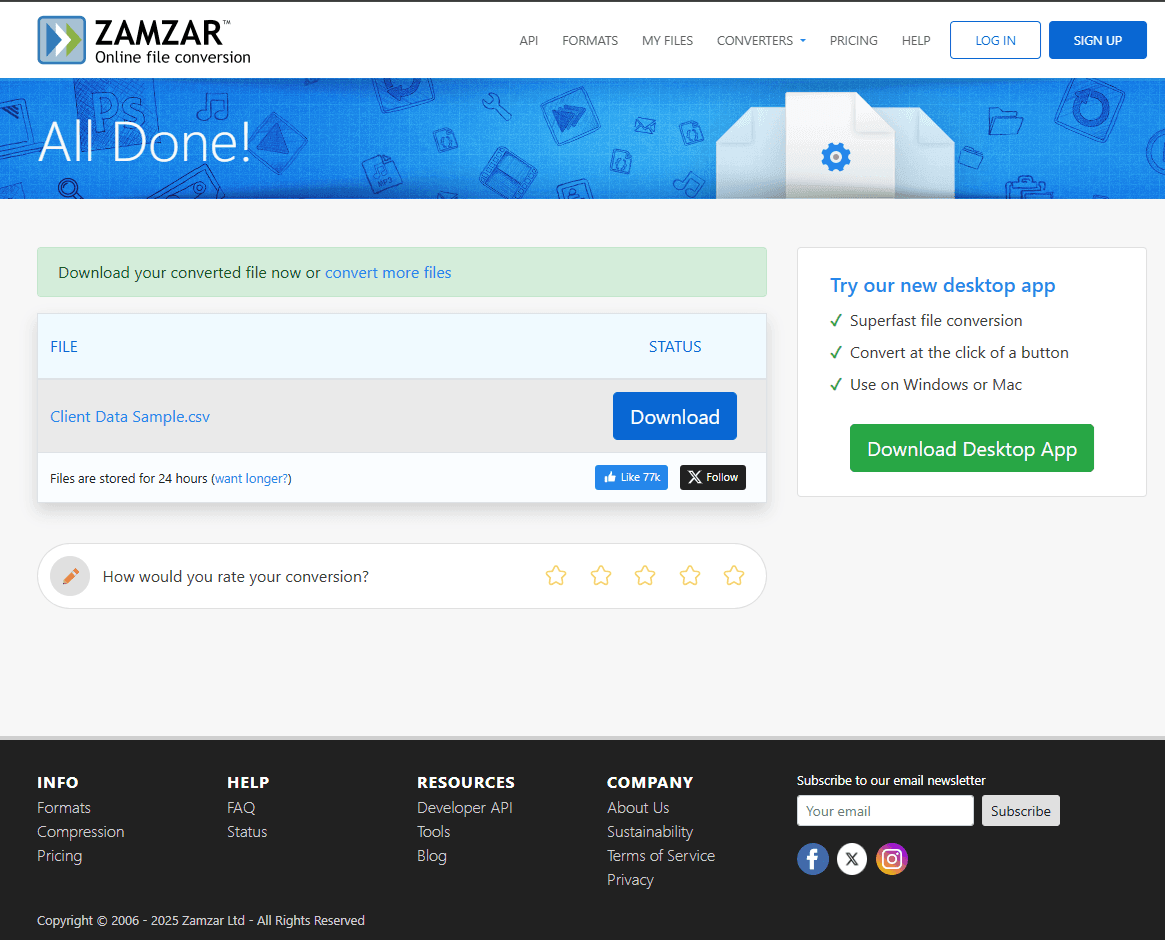Expand the Converters dropdown menu
This screenshot has width=1165, height=940.
tap(761, 41)
